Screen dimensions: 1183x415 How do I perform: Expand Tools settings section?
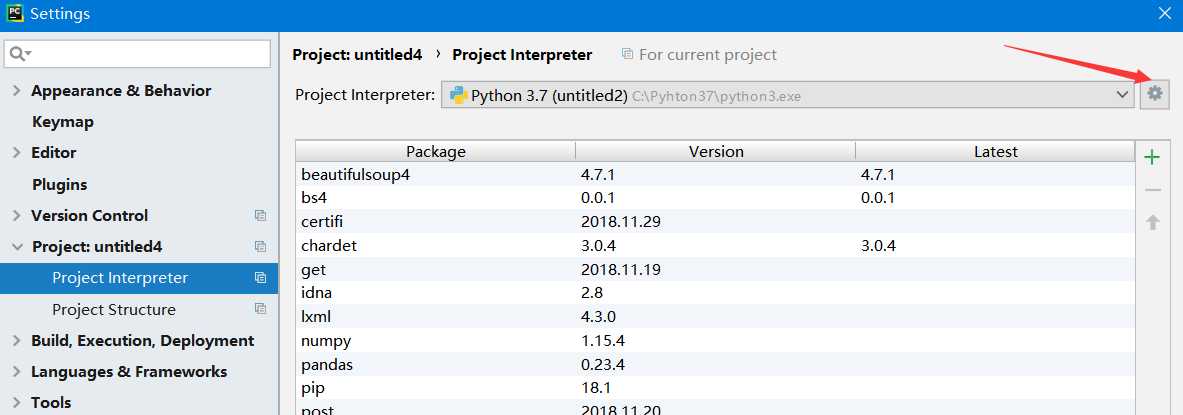click(x=17, y=403)
